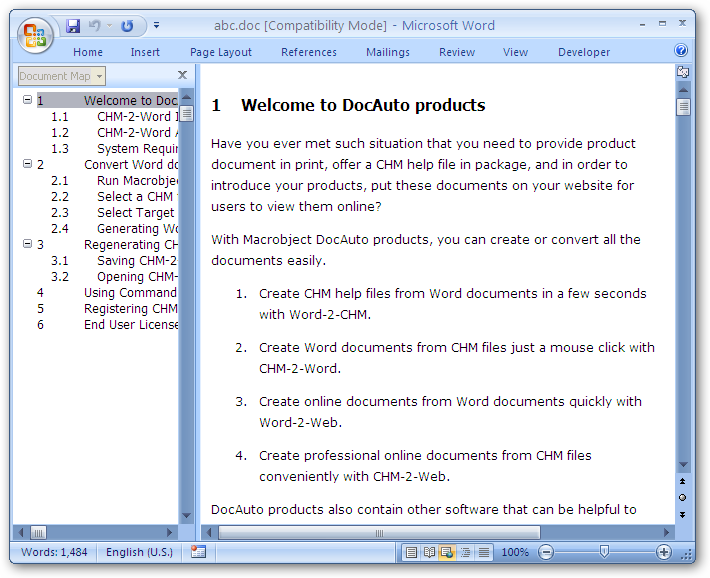Open the References ribbon tab
Image resolution: width=710 pixels, height=578 pixels.
pyautogui.click(x=309, y=52)
